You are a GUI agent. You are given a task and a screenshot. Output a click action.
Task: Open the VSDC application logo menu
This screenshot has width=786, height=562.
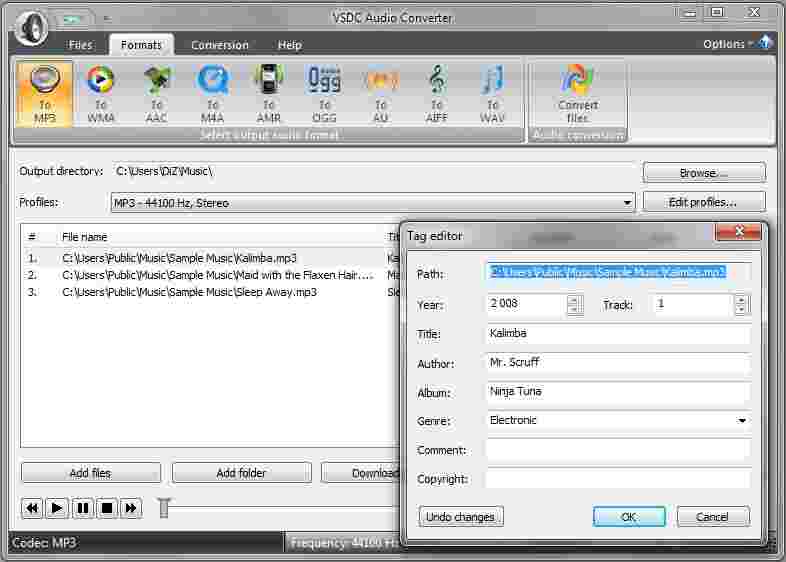(x=31, y=28)
